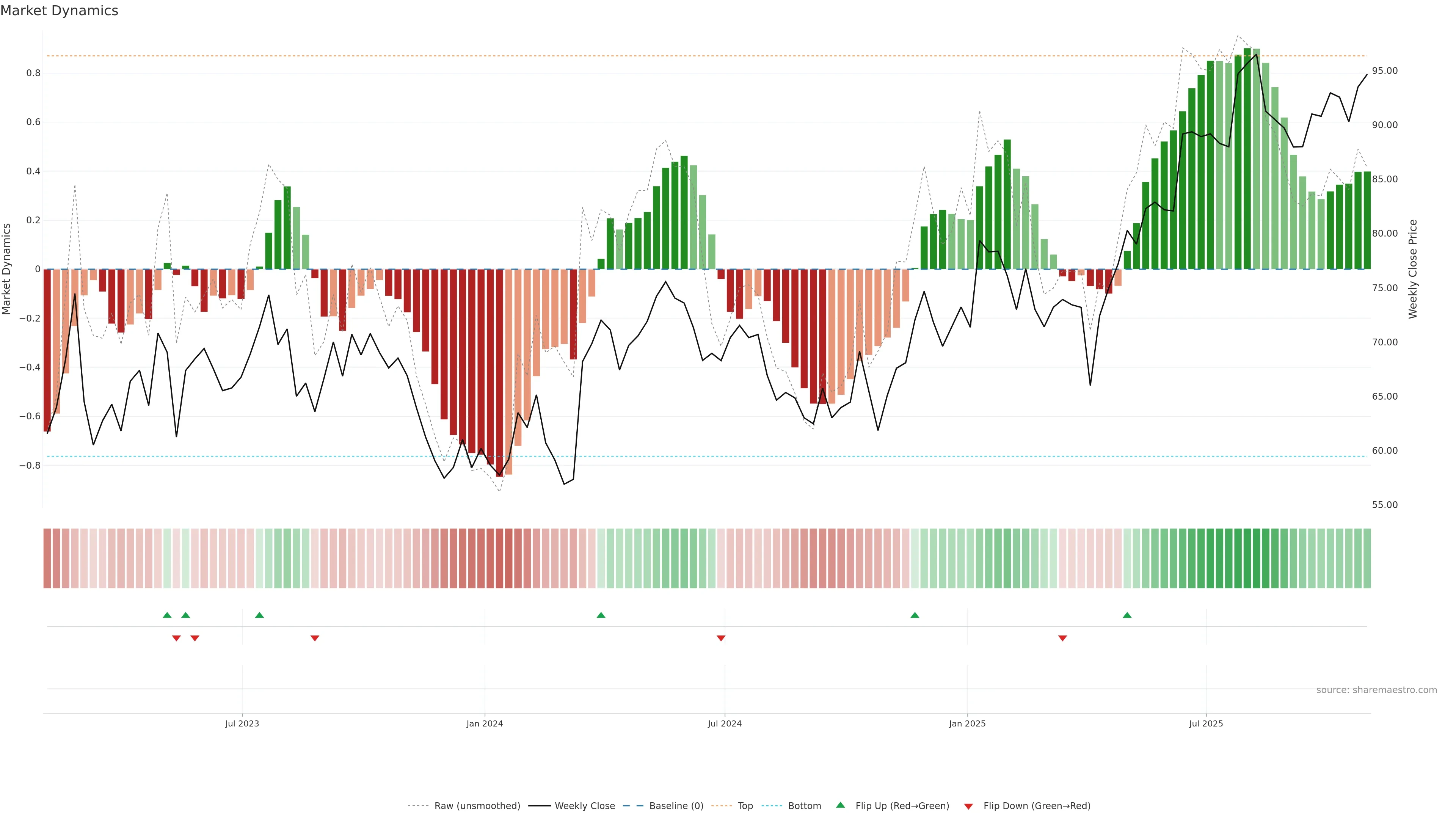Click the red flip-down marker near Jul 2024
Screen dimensions: 1456x819
tap(721, 638)
